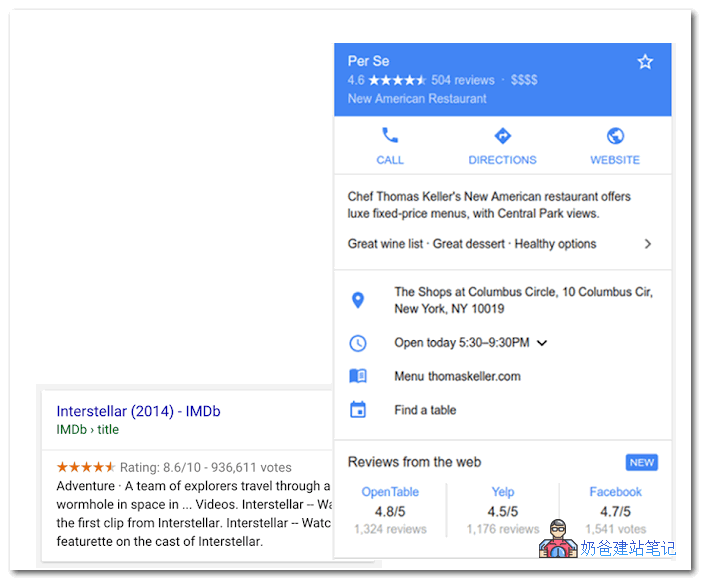Click the location pin icon
702x581 pixels.
(x=358, y=300)
